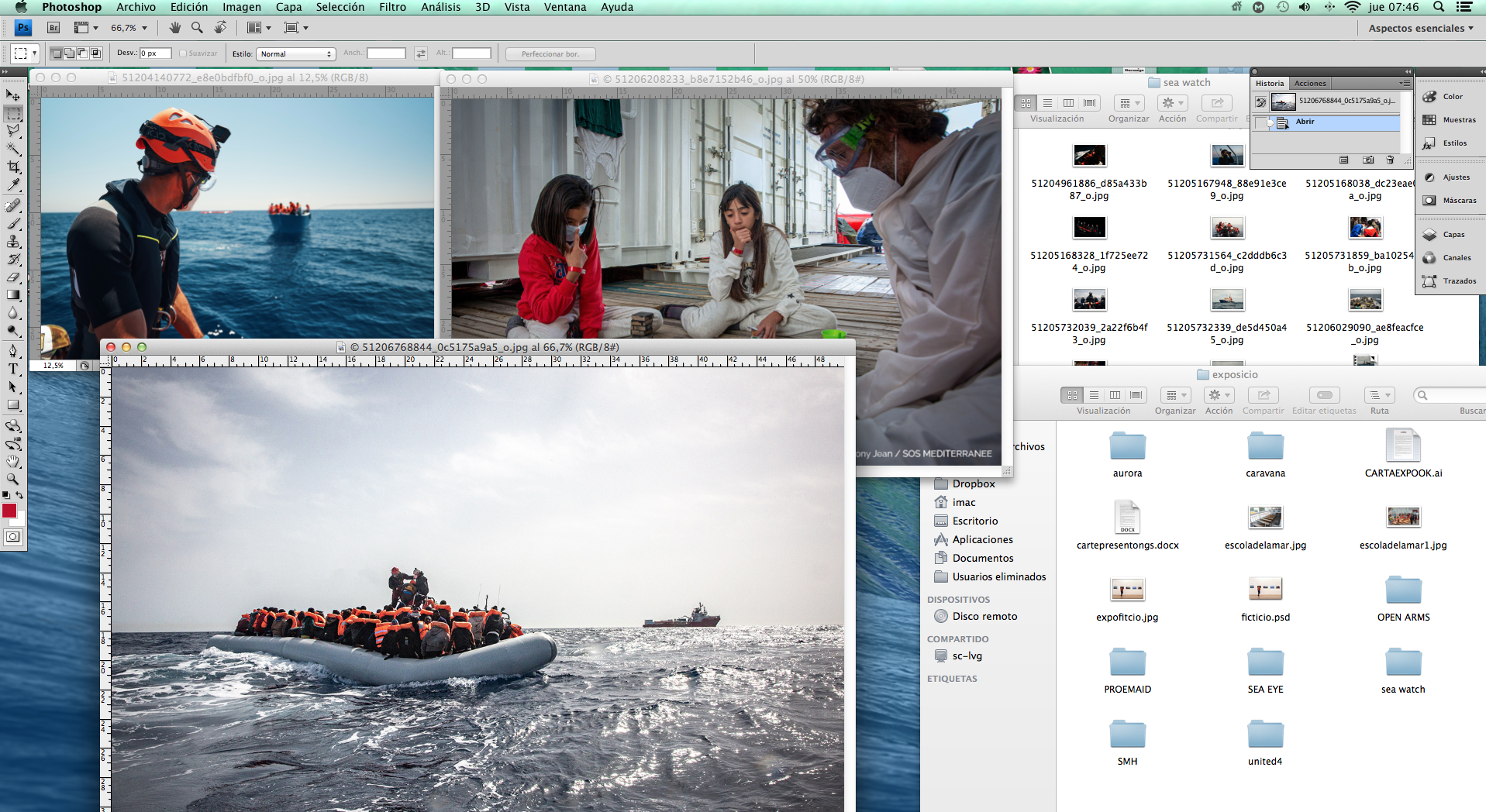Set history brush source for the snapshot

click(x=1260, y=101)
